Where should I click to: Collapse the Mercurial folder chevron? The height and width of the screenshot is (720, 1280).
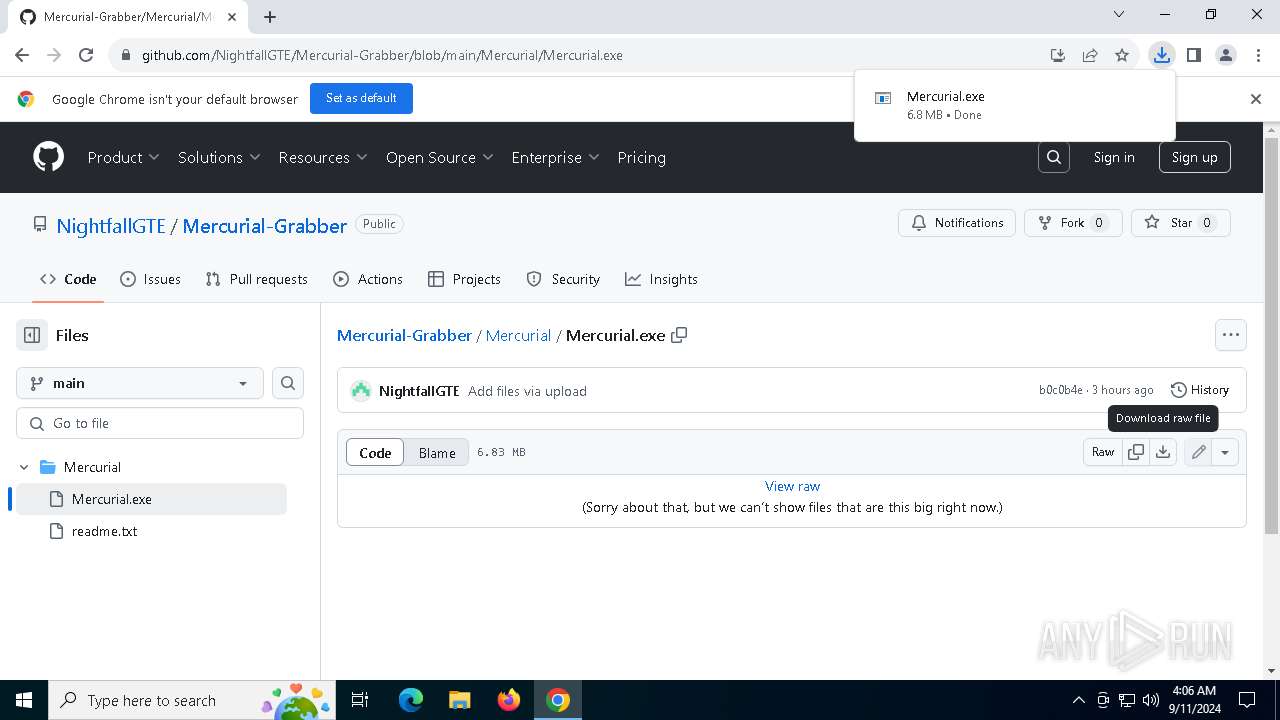tap(24, 467)
